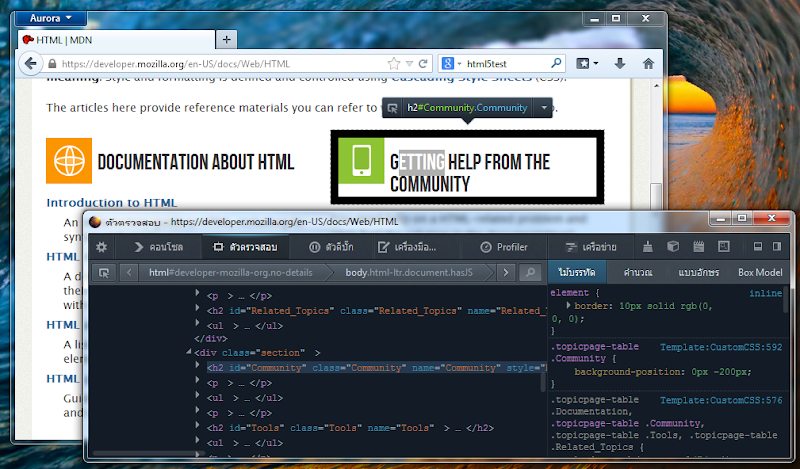The image size is (800, 469).
Task: Click inspector search magnifier button
Action: coord(531,273)
